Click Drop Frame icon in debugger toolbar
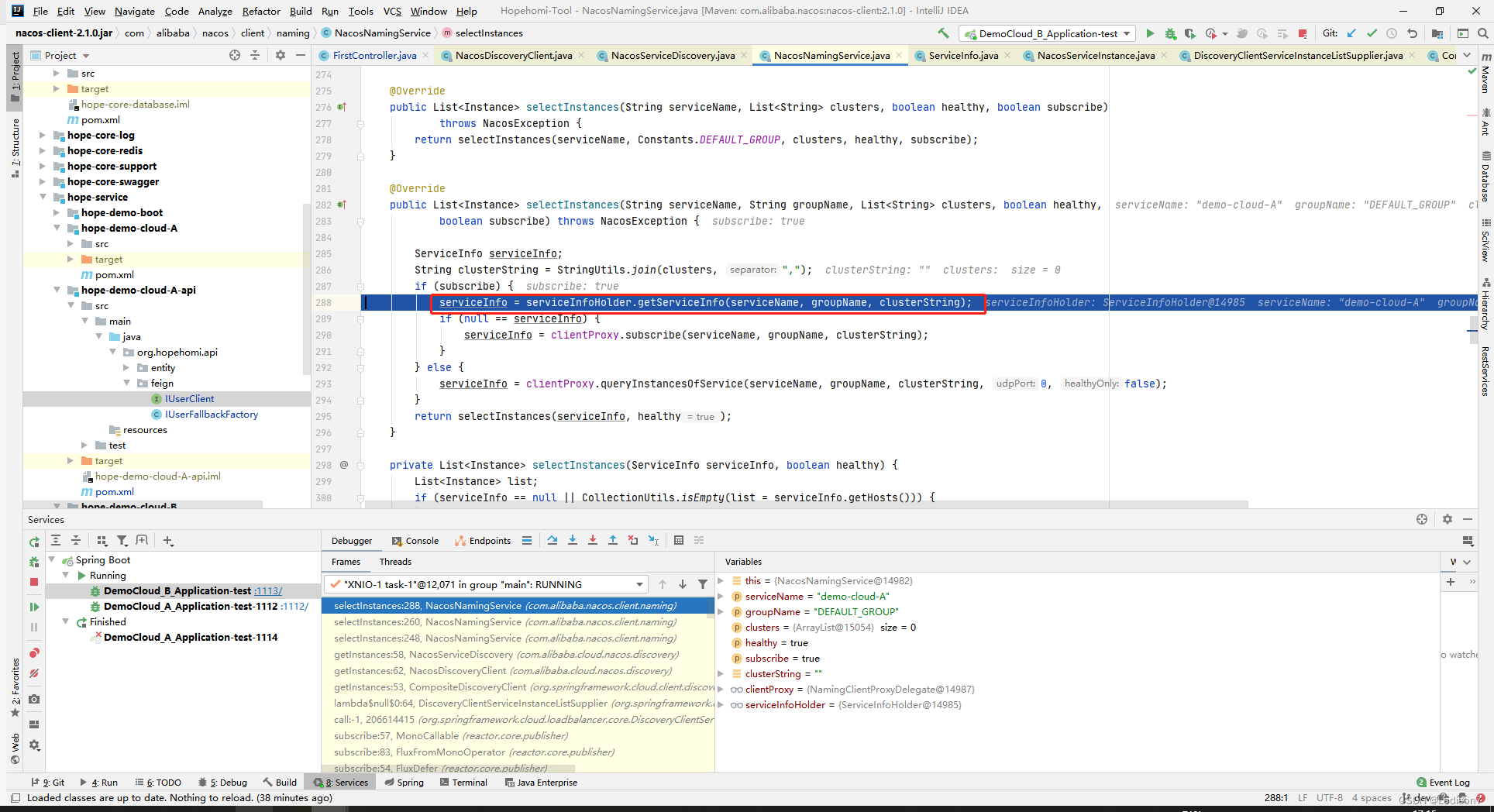Viewport: 1494px width, 812px height. (633, 540)
